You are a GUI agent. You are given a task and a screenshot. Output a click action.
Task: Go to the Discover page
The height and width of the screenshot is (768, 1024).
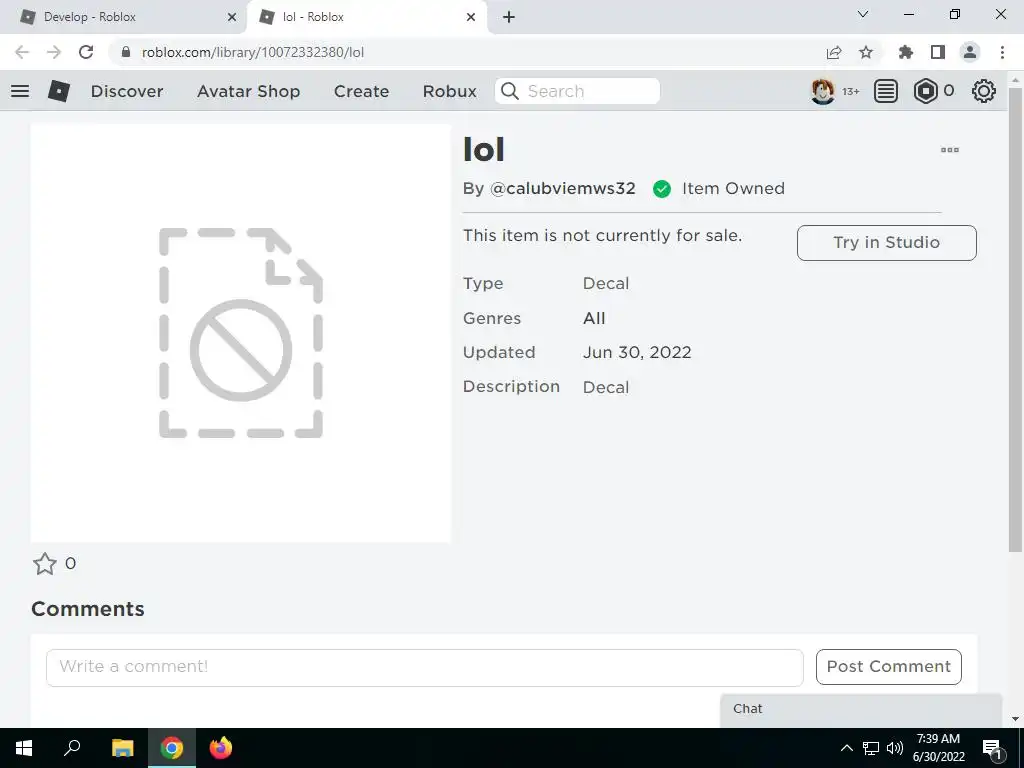tap(127, 91)
